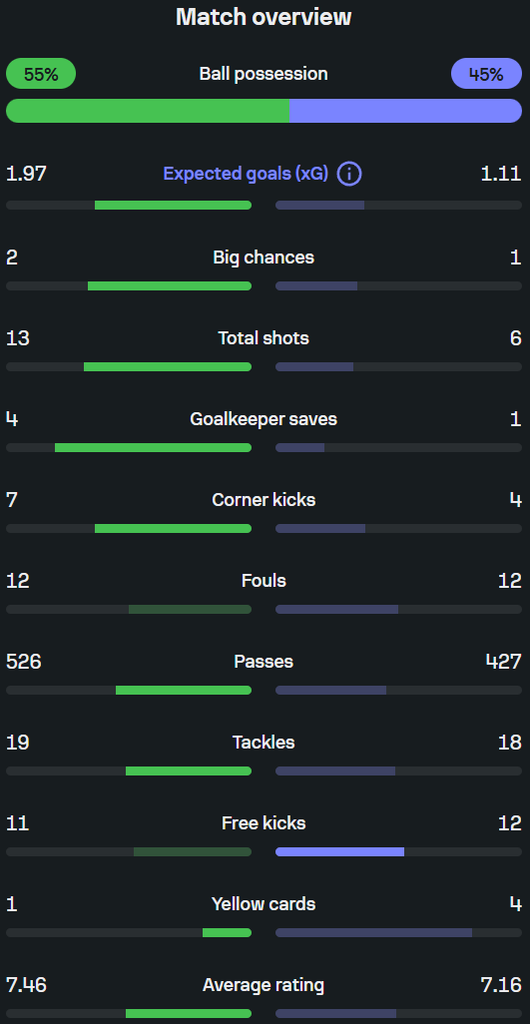The image size is (530, 1024).
Task: Click the Passes value 427
Action: click(504, 662)
